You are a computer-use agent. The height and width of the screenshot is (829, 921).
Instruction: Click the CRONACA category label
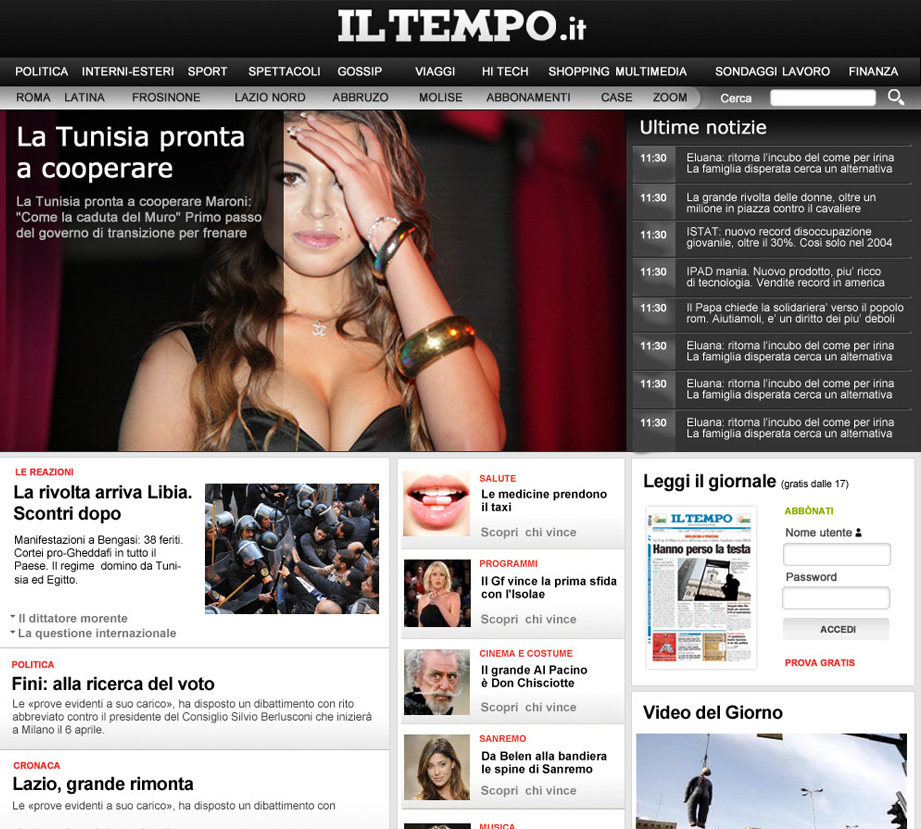(x=36, y=766)
